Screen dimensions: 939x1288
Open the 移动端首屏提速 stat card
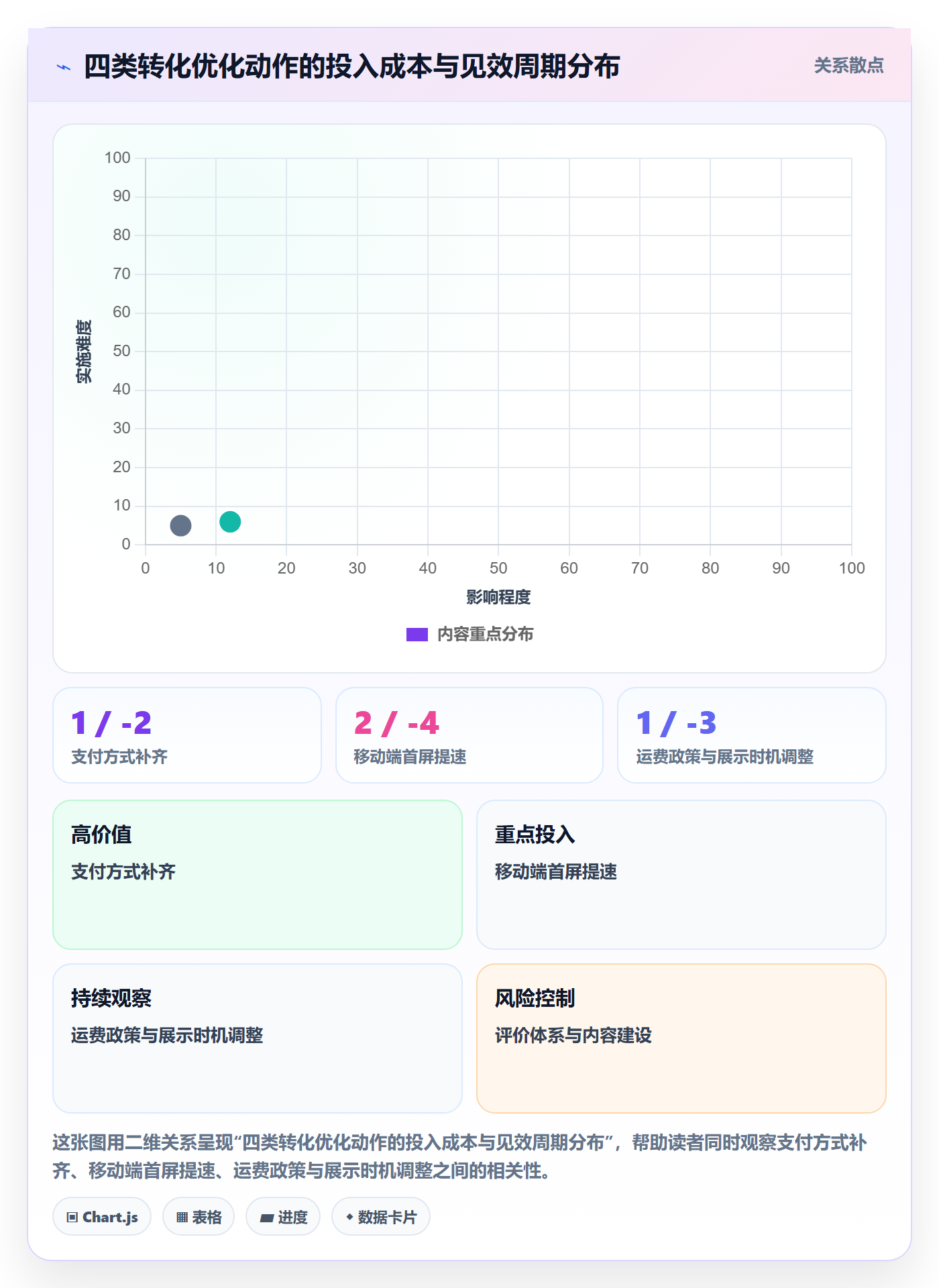pos(469,735)
